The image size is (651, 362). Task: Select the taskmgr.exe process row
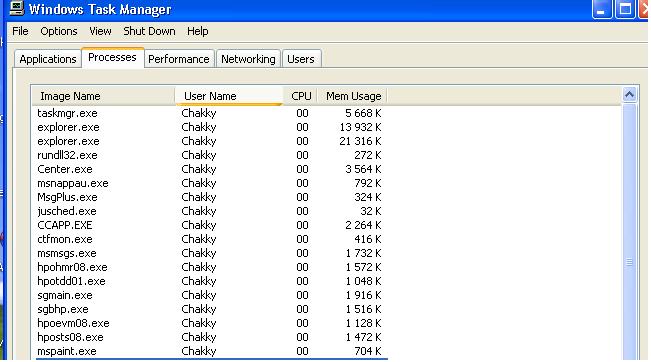[x=209, y=113]
